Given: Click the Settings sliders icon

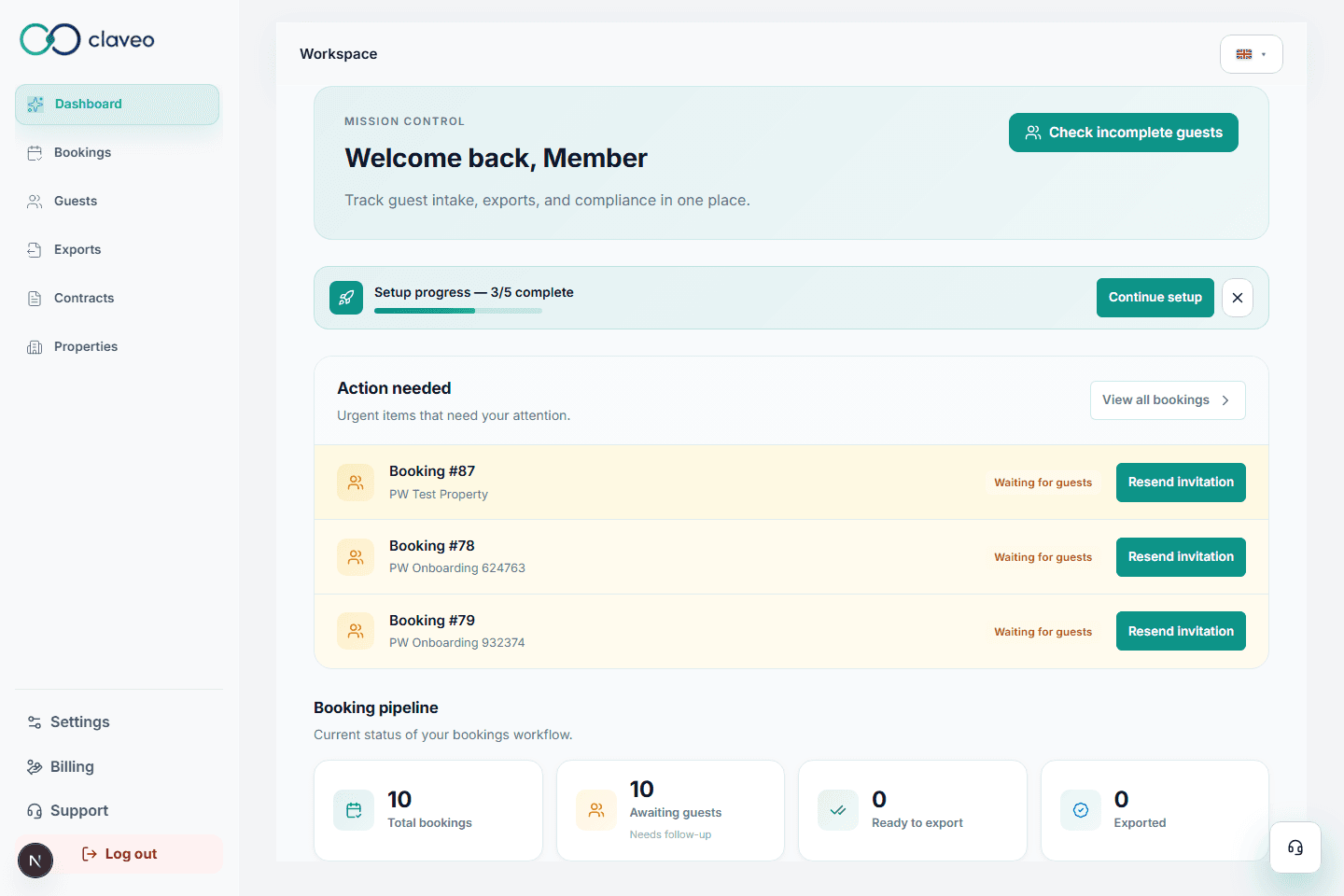Looking at the screenshot, I should [35, 722].
